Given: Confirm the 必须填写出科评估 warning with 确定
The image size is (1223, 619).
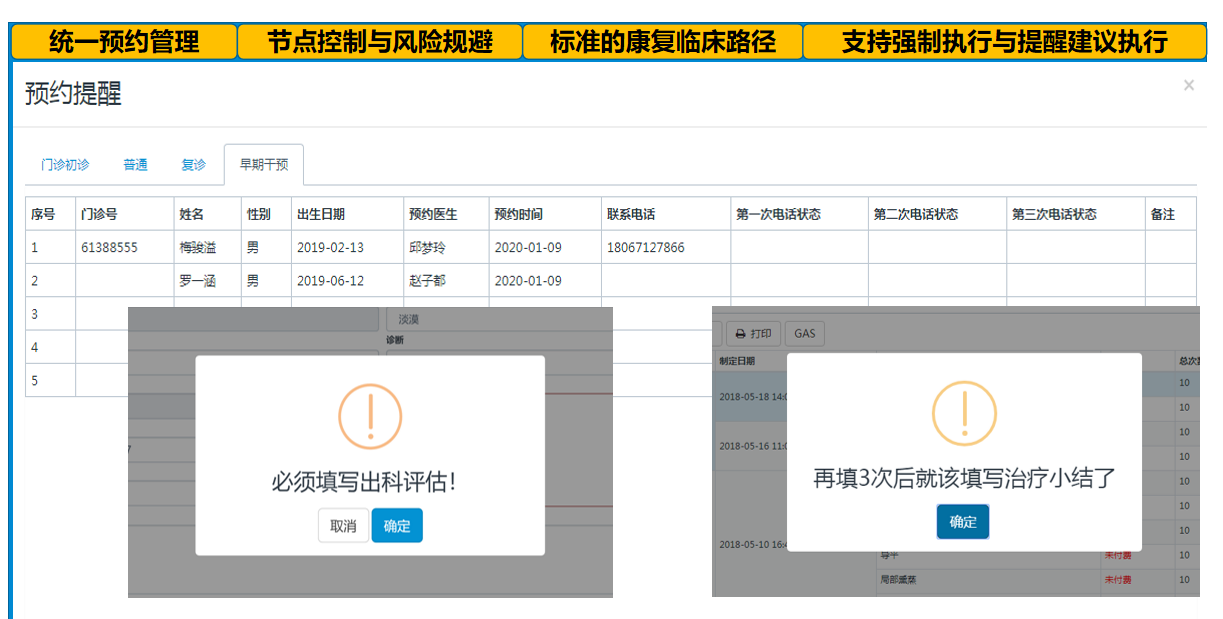Looking at the screenshot, I should [x=397, y=526].
